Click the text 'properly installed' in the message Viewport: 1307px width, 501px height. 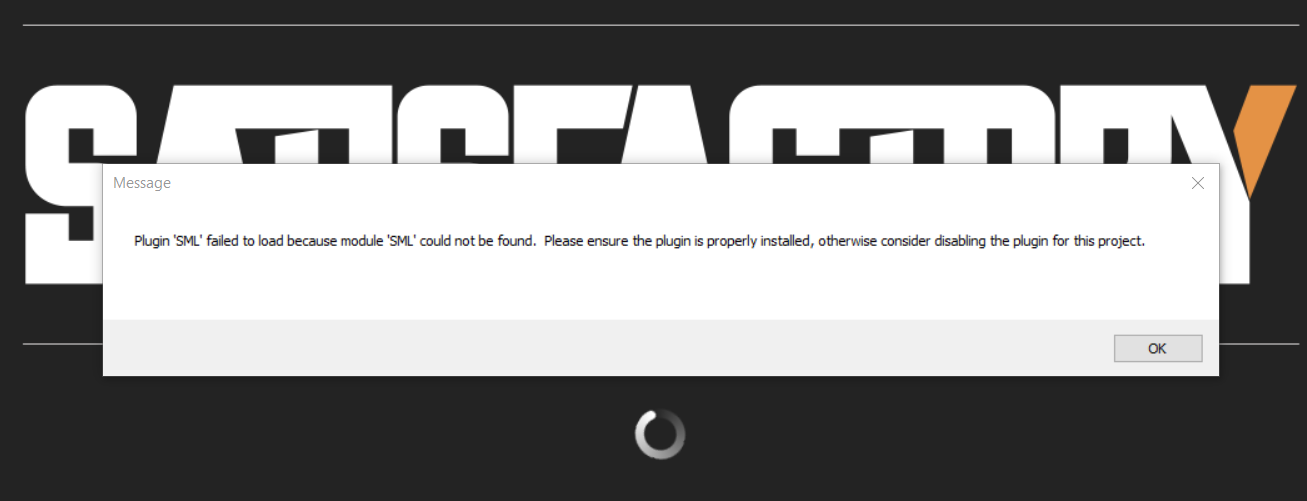point(761,242)
